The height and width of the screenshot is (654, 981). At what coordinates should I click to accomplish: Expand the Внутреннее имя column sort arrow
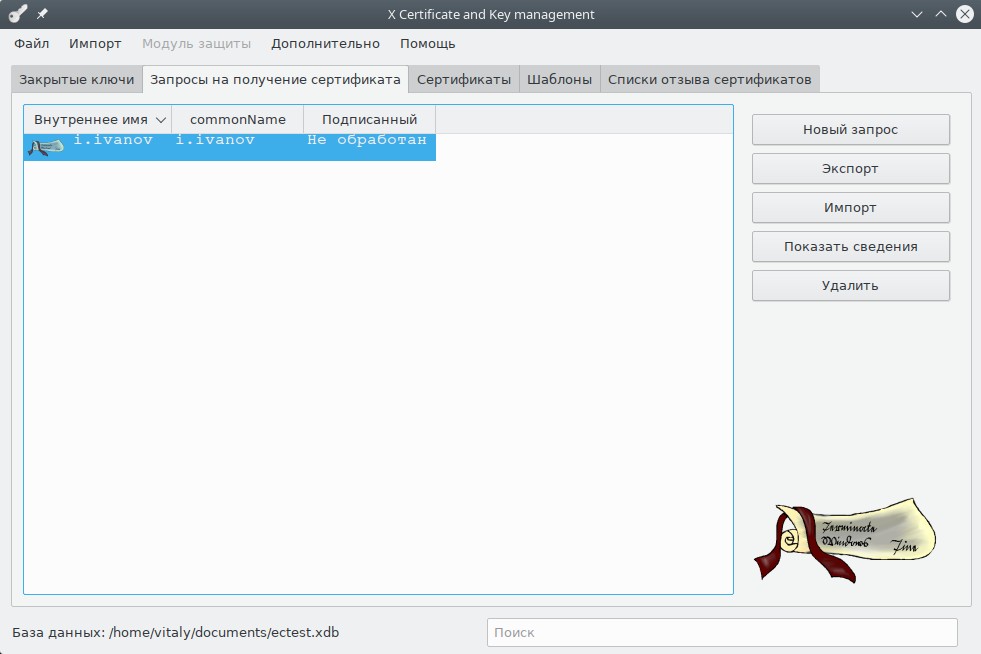(x=161, y=120)
